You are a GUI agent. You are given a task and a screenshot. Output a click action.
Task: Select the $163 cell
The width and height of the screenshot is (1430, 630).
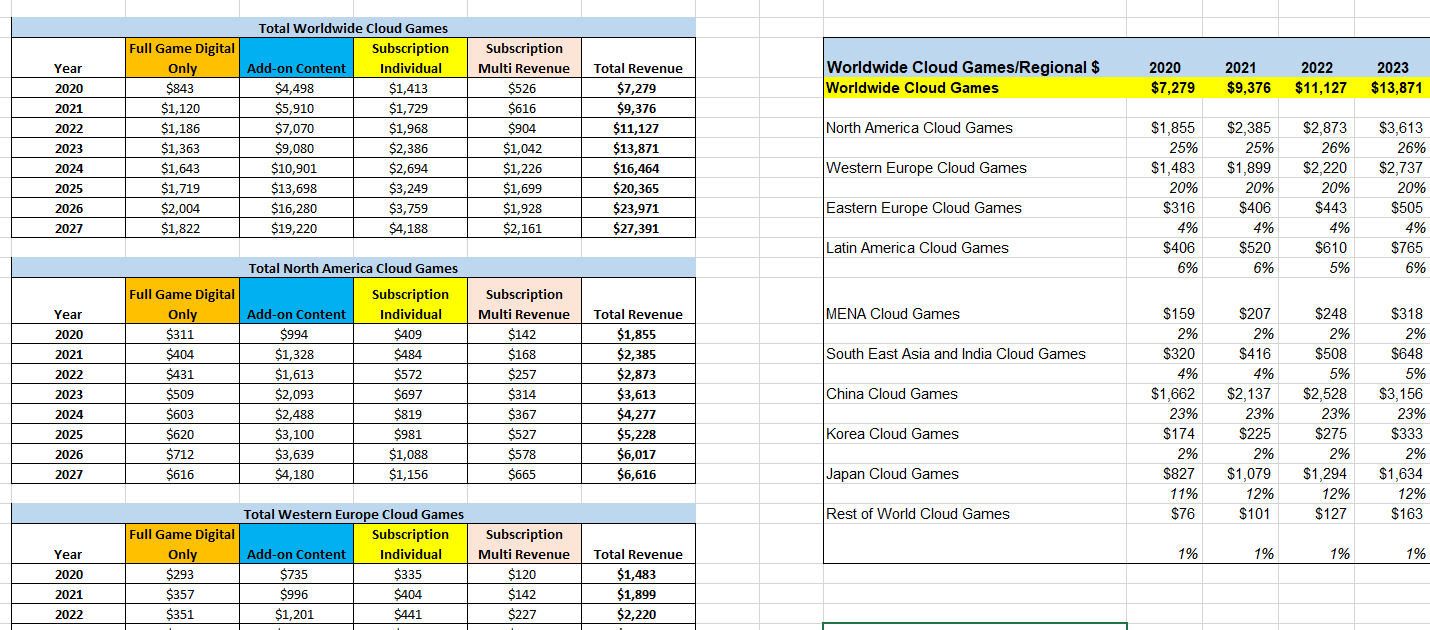click(x=1392, y=514)
